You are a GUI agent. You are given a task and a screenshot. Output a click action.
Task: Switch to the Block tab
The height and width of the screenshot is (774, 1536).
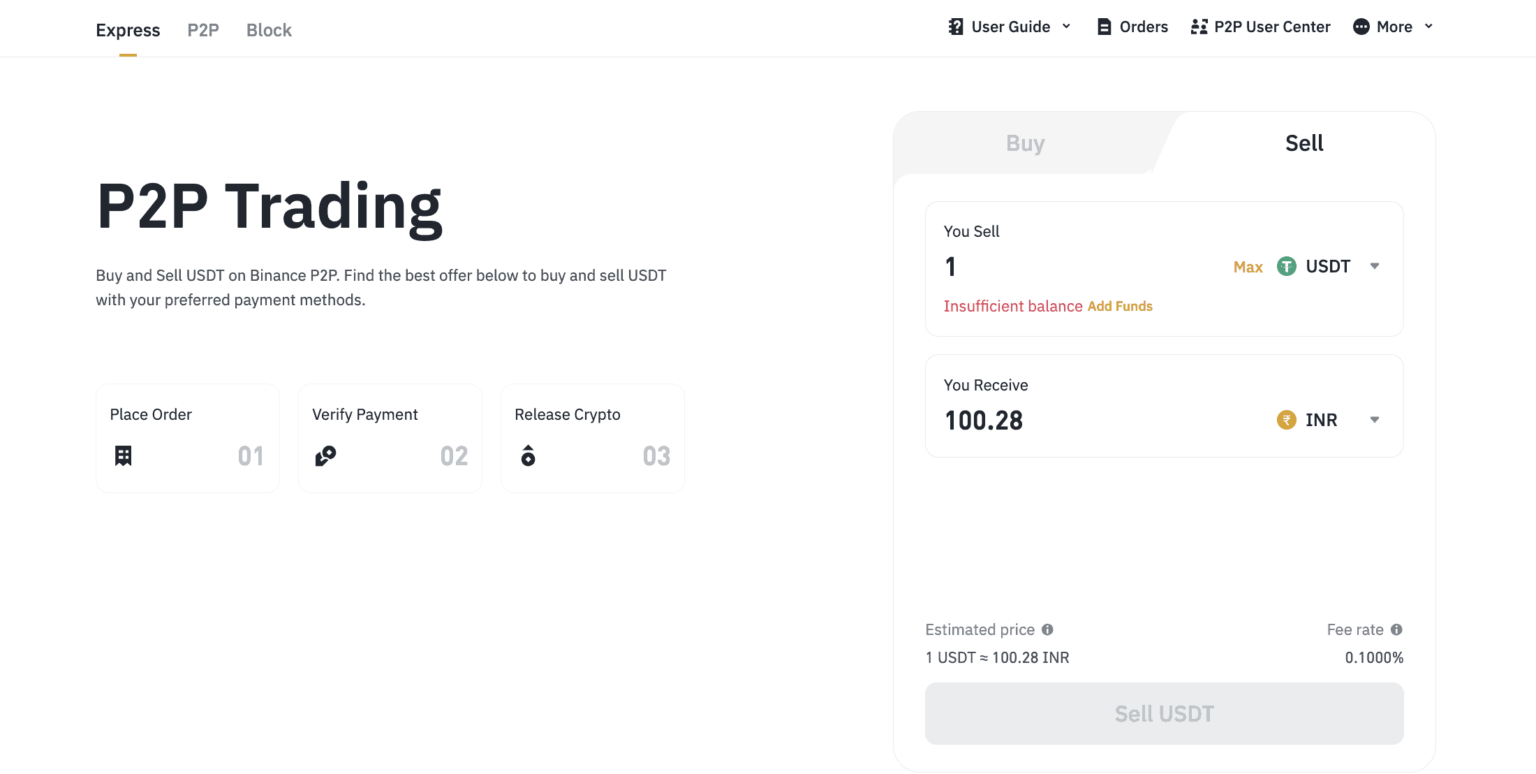pyautogui.click(x=268, y=30)
